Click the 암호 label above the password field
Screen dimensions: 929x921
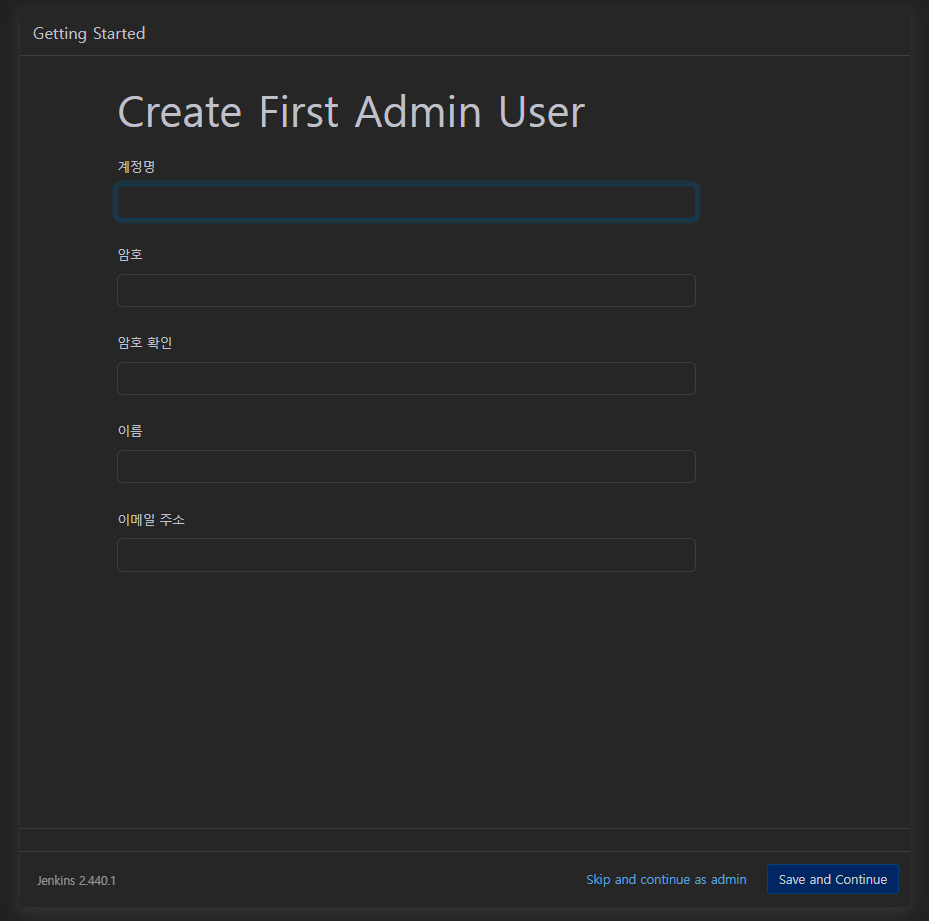(x=130, y=254)
